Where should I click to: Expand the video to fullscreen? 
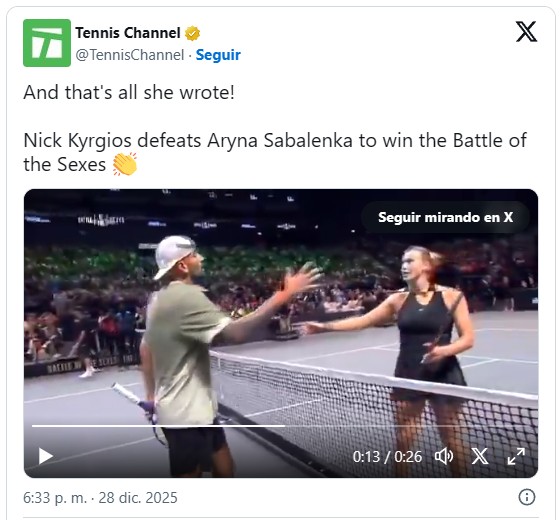pos(516,456)
